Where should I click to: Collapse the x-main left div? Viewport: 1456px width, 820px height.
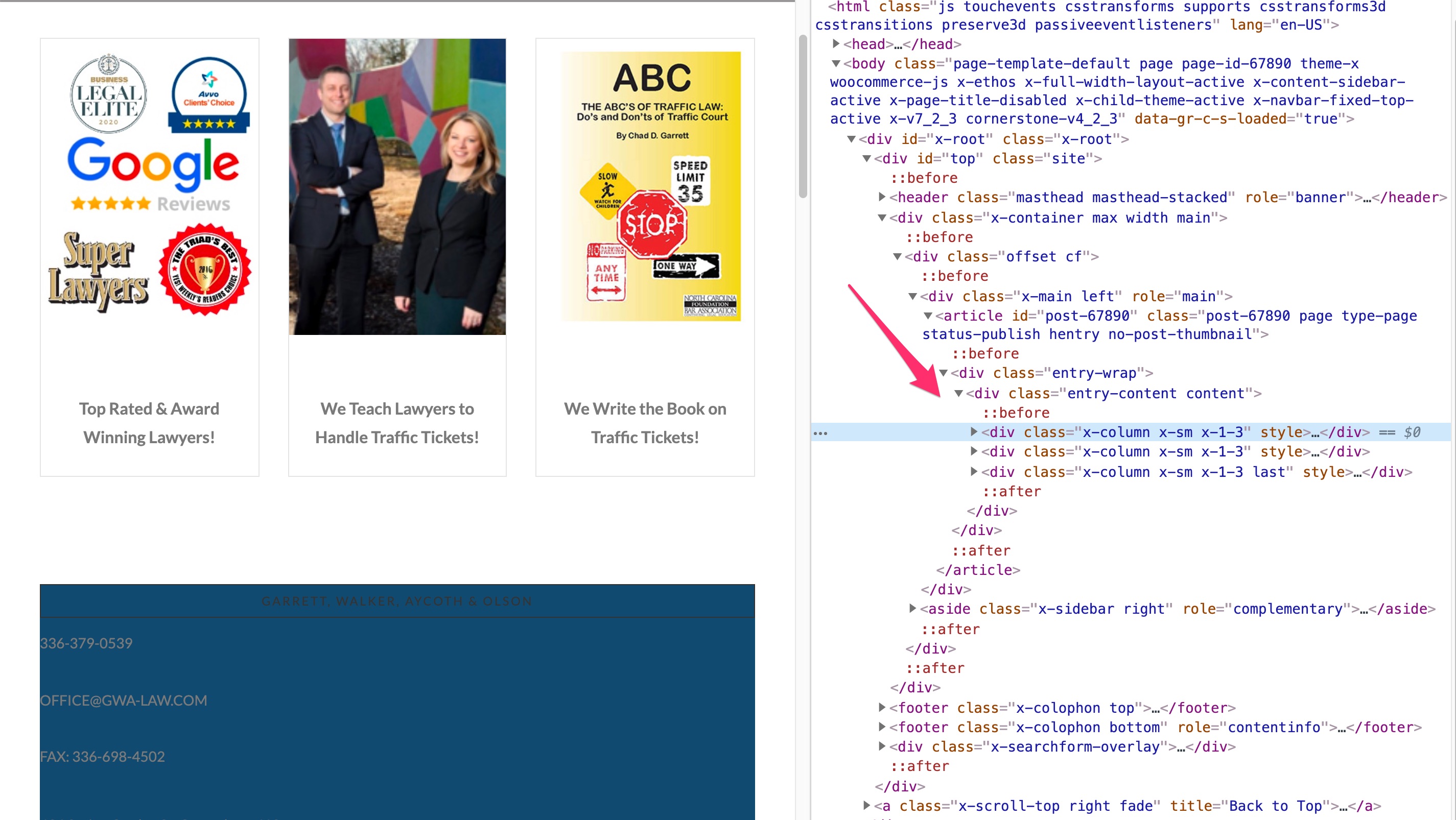coord(912,296)
